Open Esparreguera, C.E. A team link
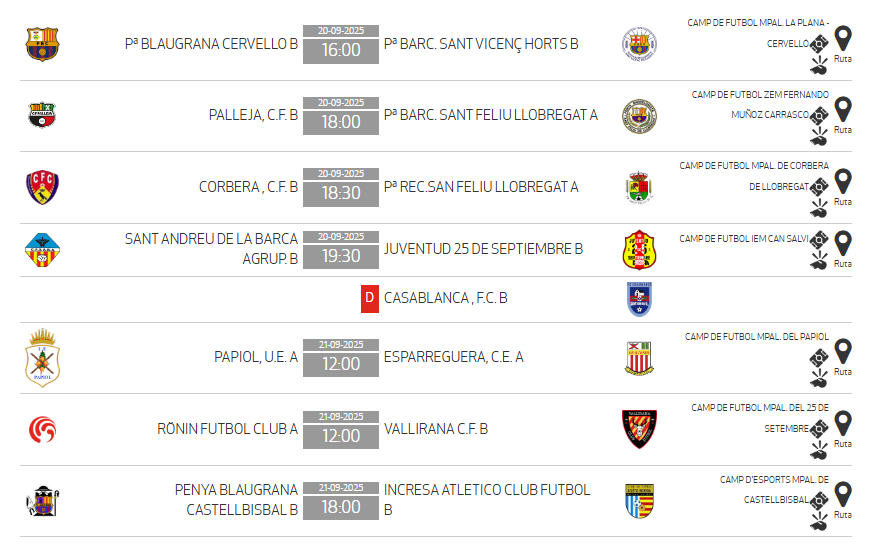881x545 pixels. (453, 357)
